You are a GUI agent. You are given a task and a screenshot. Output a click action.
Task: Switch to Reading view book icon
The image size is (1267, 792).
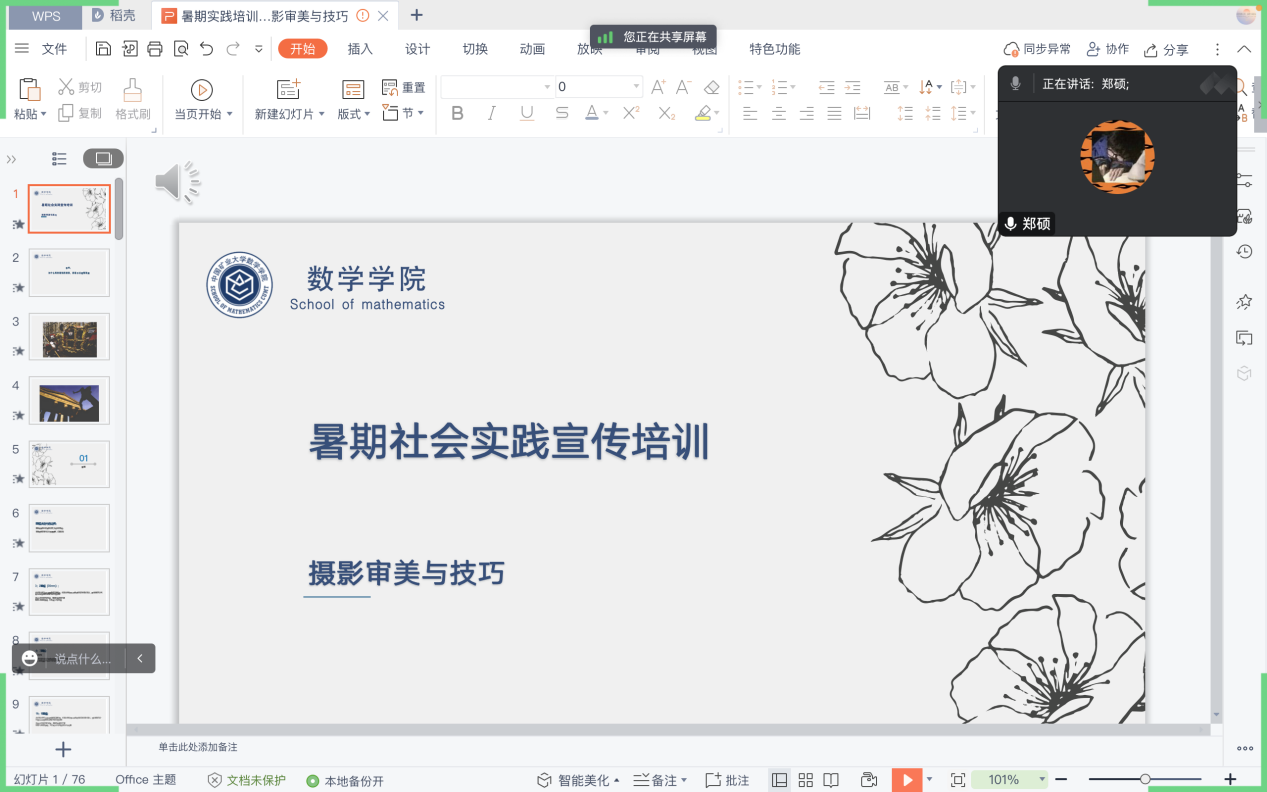pyautogui.click(x=830, y=780)
